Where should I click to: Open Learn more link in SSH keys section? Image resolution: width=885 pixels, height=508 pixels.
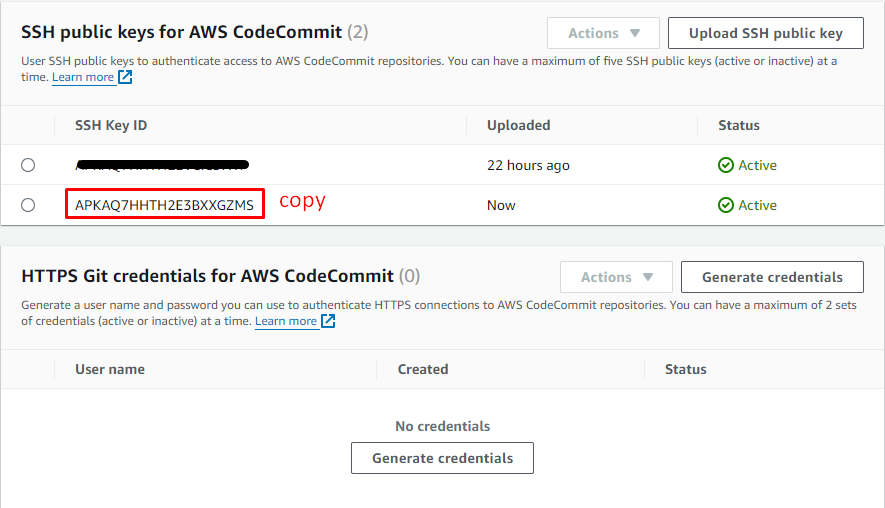[83, 77]
